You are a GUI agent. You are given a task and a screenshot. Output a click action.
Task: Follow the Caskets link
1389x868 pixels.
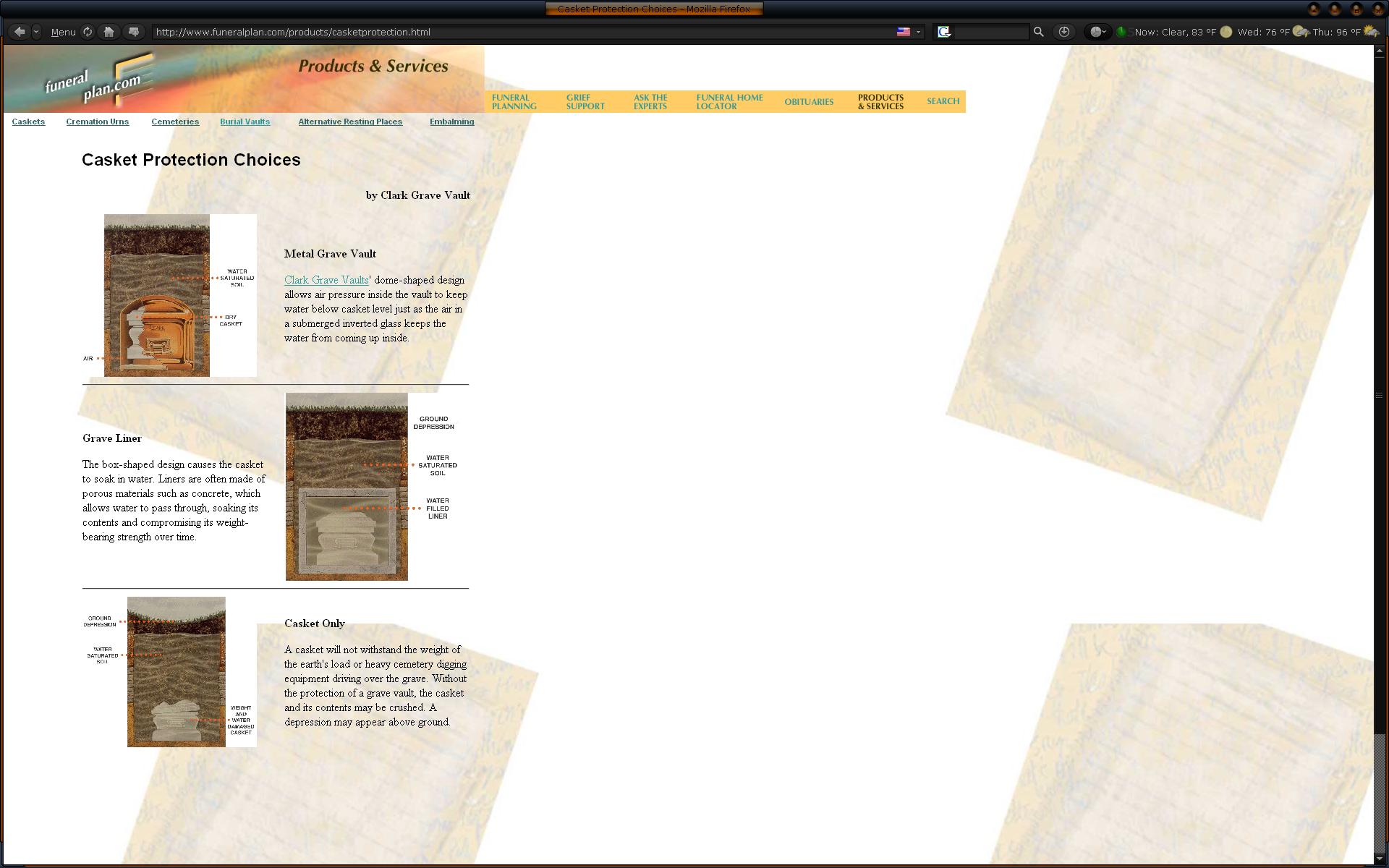28,122
